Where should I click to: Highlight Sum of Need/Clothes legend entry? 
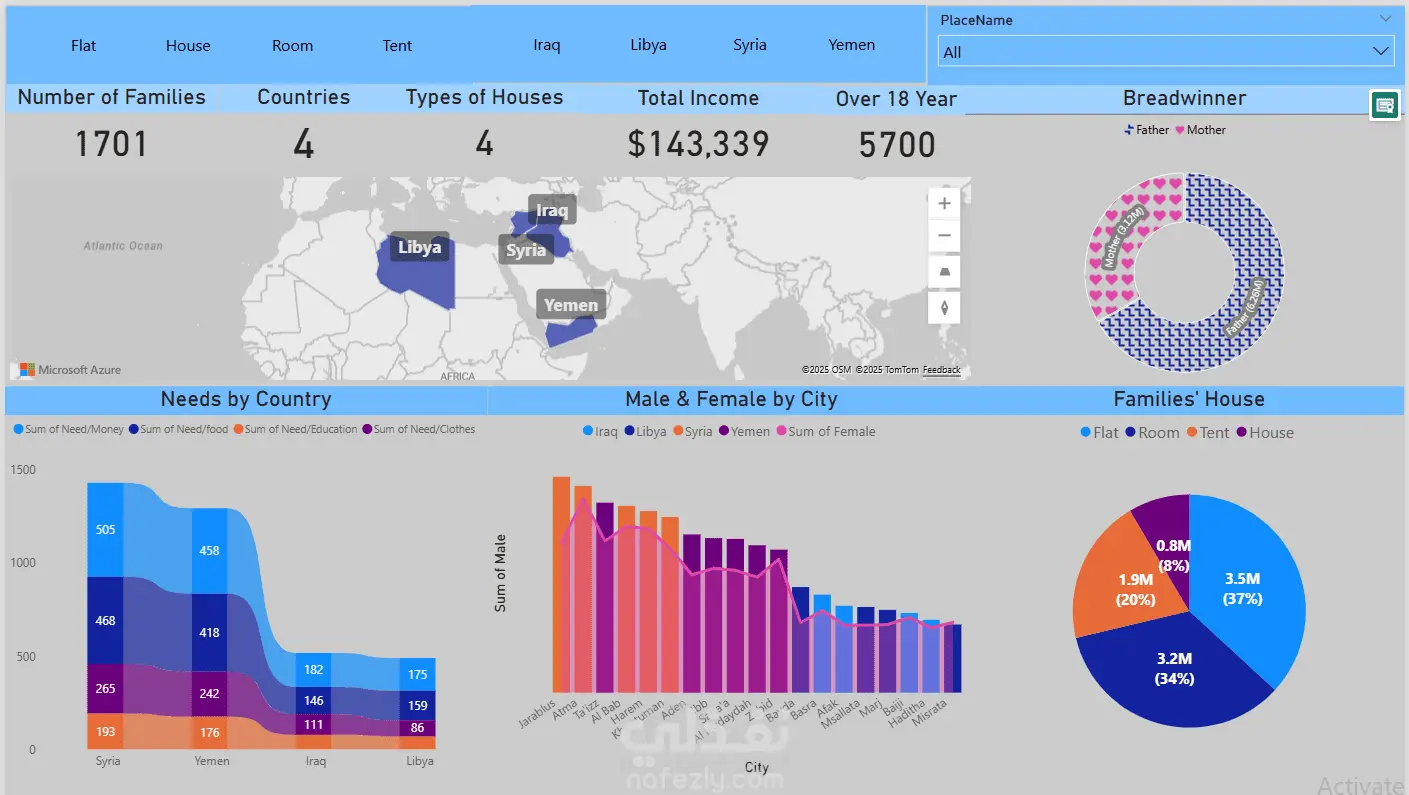tap(419, 430)
